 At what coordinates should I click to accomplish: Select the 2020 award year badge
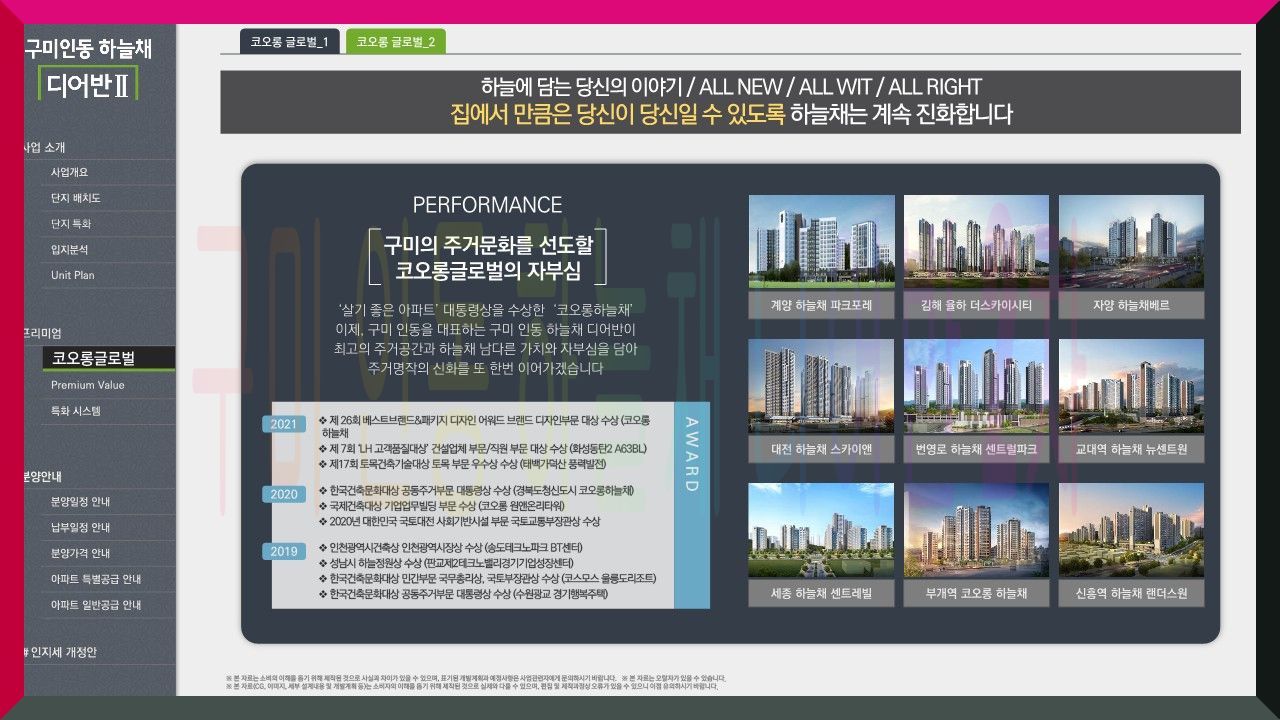click(284, 494)
